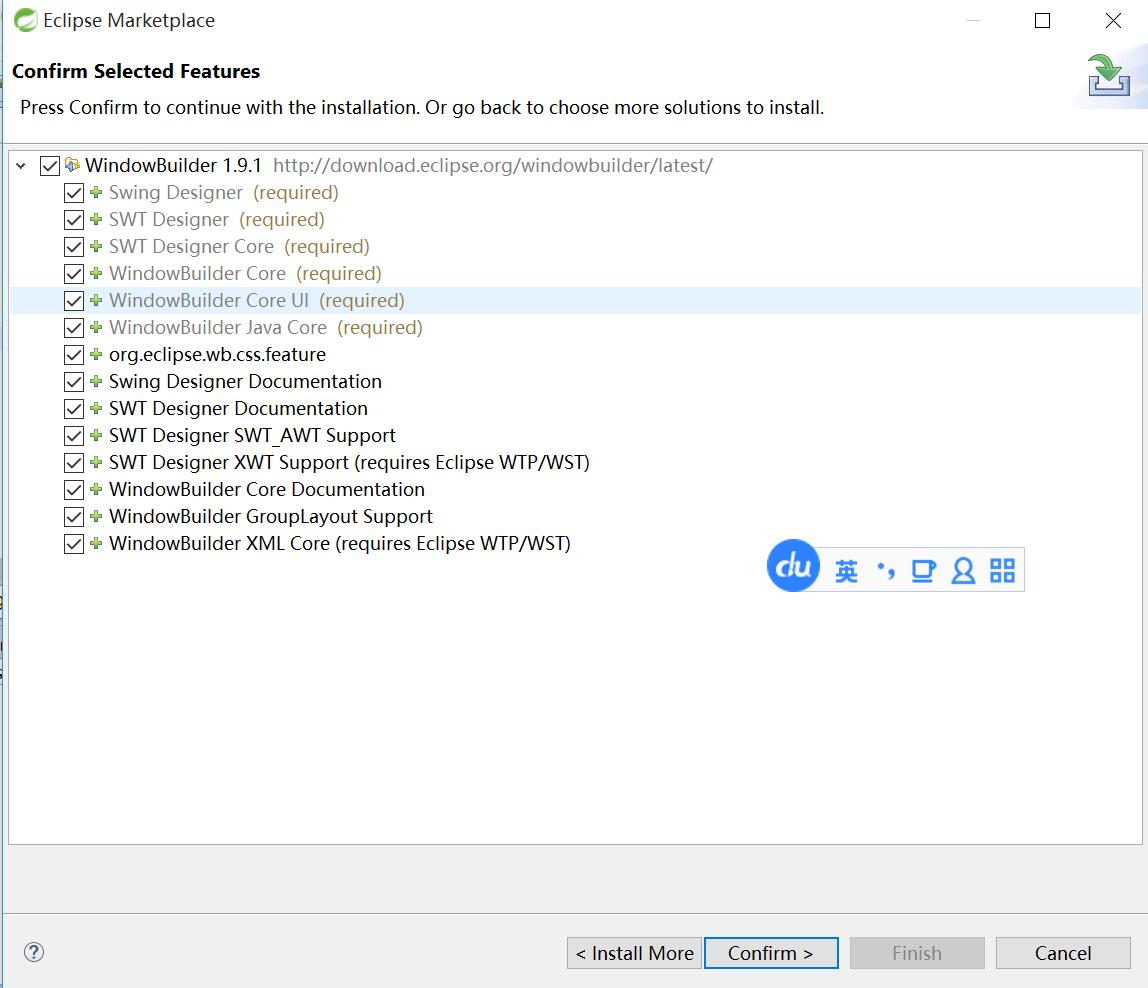
Task: Click the plus icon beside SWT Designer Documentation
Action: click(96, 408)
